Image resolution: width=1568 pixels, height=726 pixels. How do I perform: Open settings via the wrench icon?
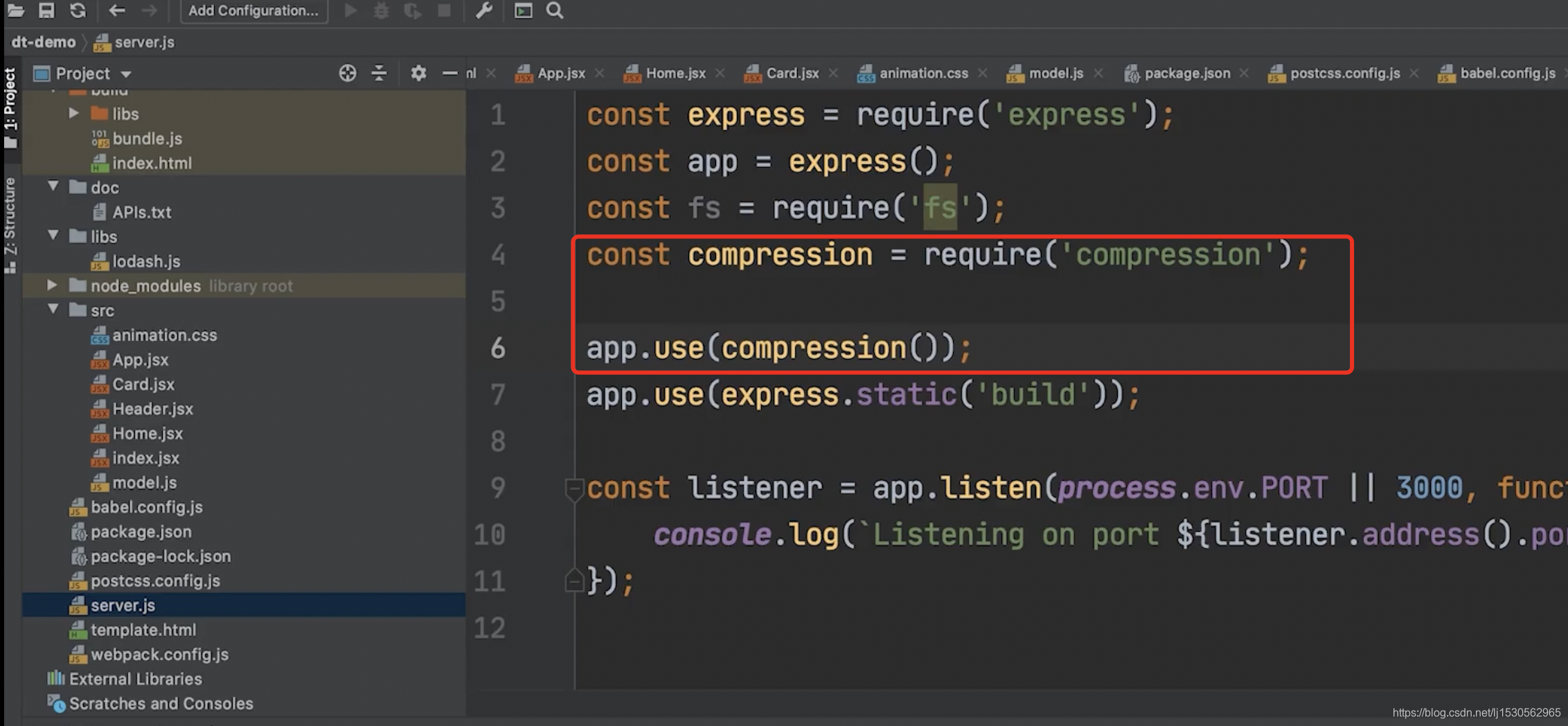(x=483, y=10)
